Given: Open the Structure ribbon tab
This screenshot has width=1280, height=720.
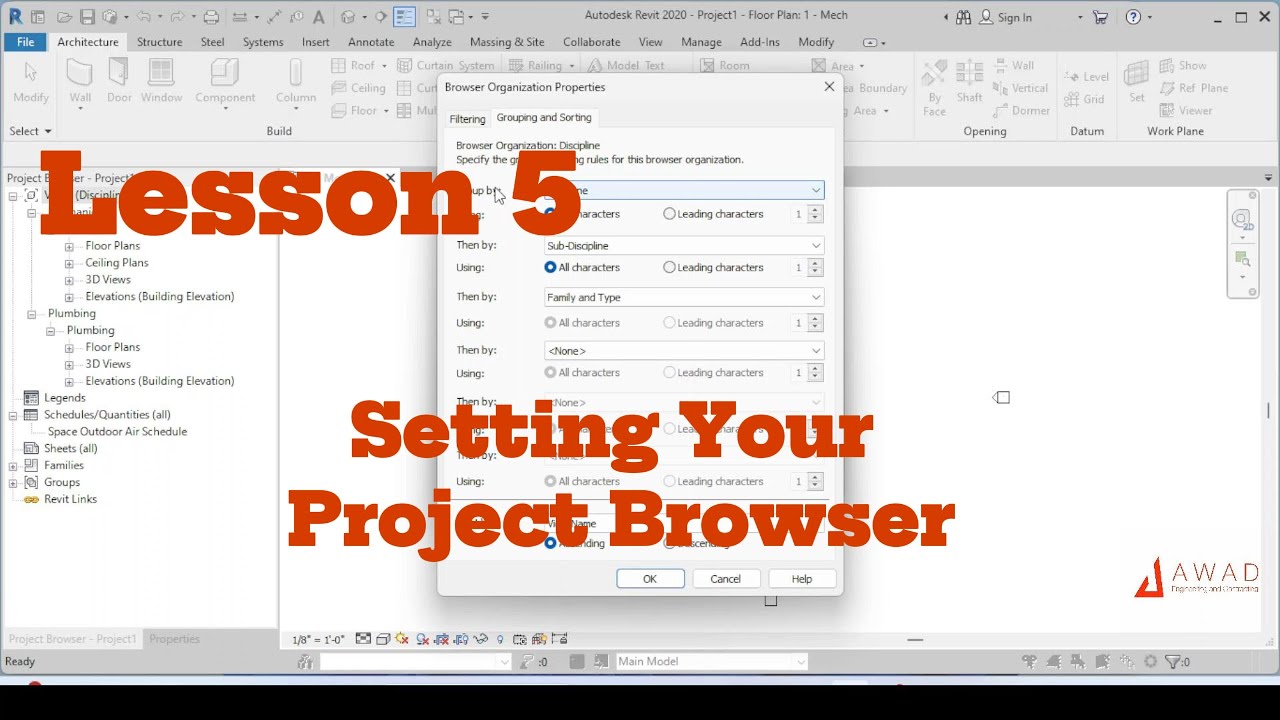Looking at the screenshot, I should coord(159,42).
